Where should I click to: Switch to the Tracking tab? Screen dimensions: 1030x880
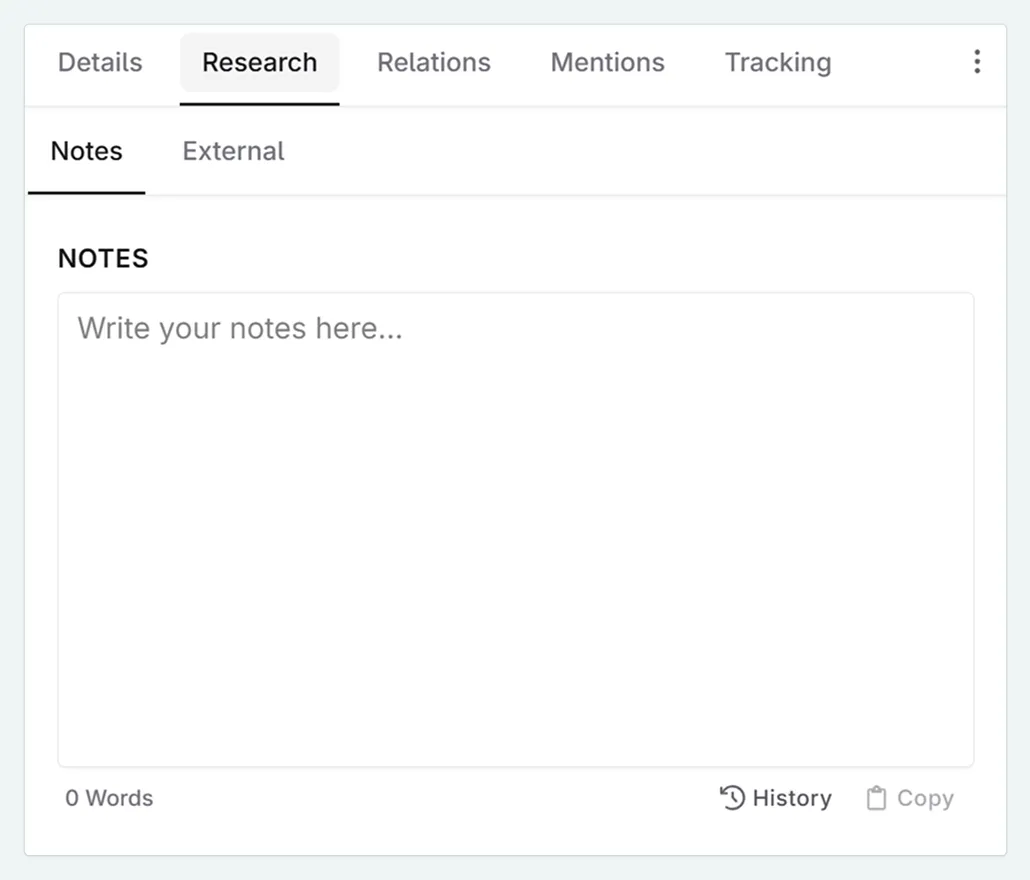[777, 62]
